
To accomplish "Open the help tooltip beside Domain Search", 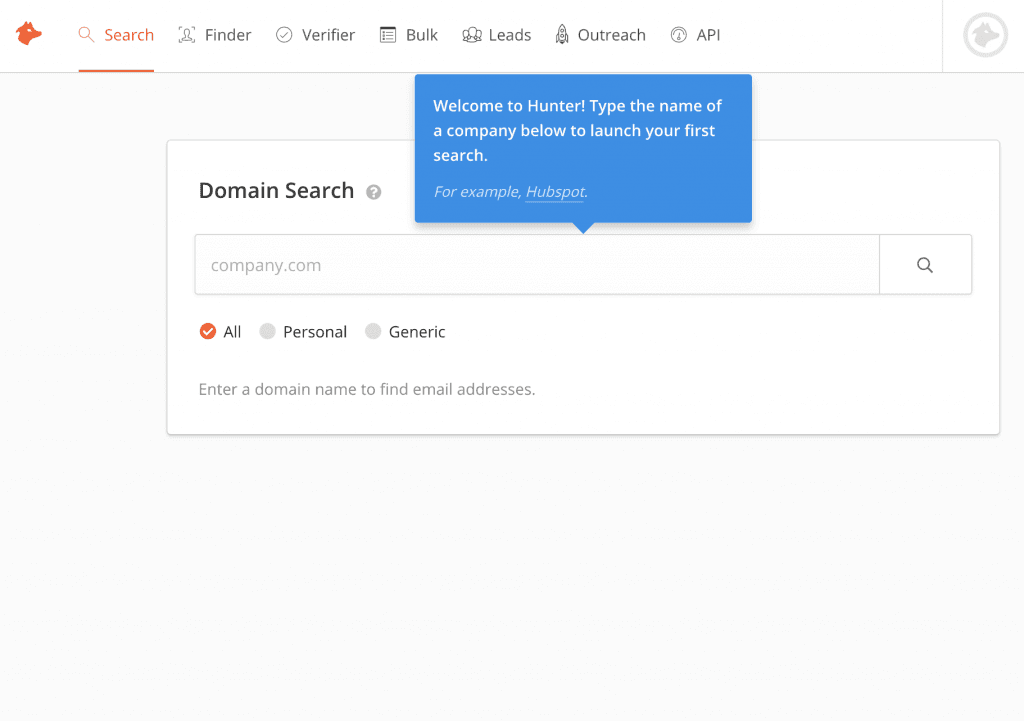I will coord(374,192).
